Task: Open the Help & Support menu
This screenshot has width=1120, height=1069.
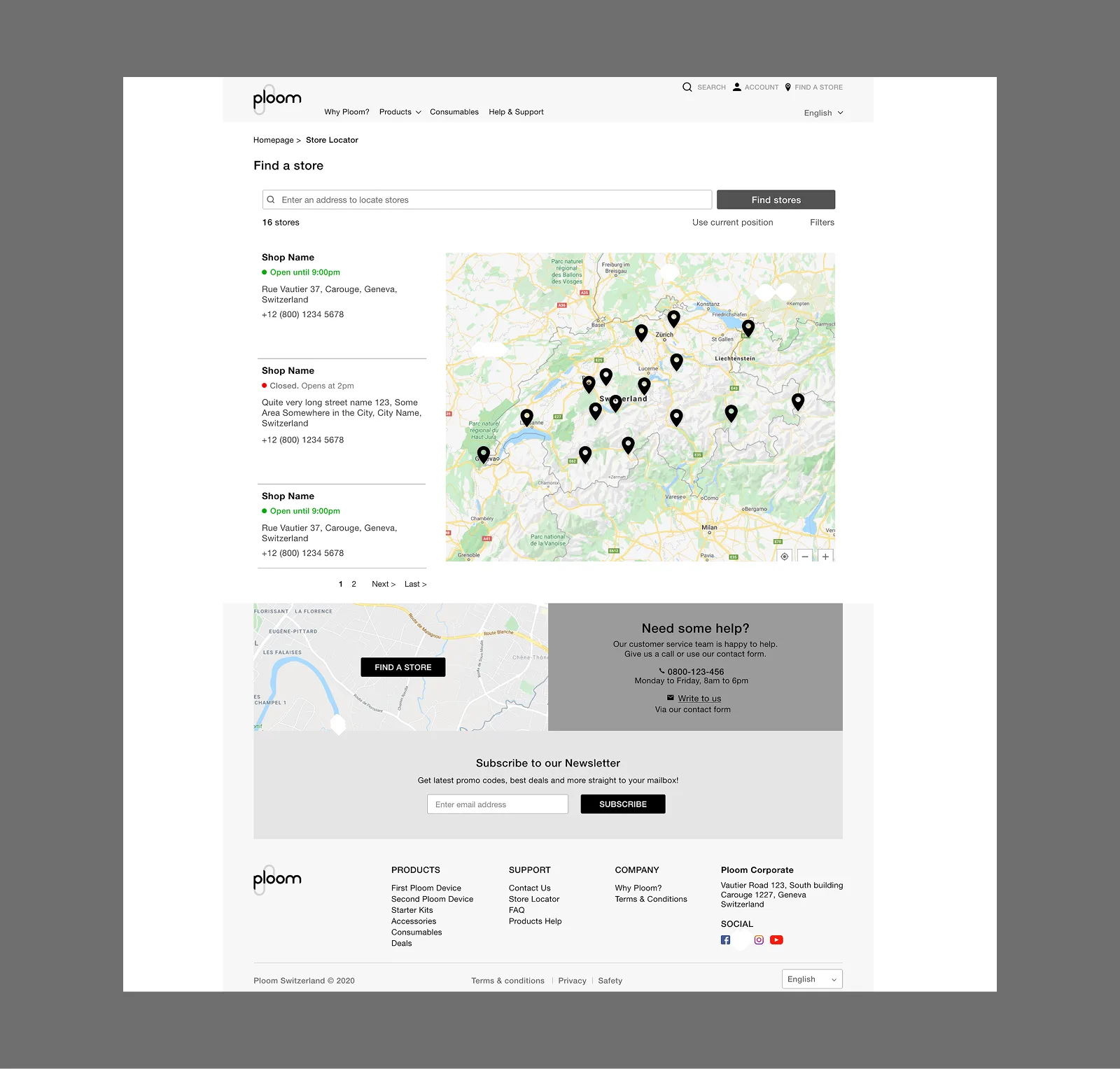Action: click(516, 112)
